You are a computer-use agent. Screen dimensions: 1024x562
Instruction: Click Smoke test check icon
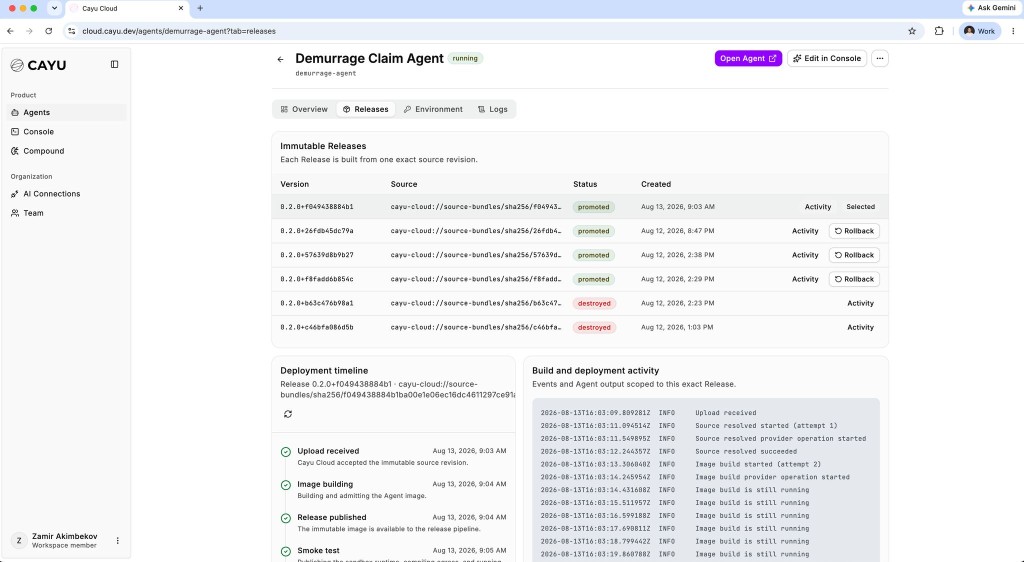pyautogui.click(x=285, y=552)
